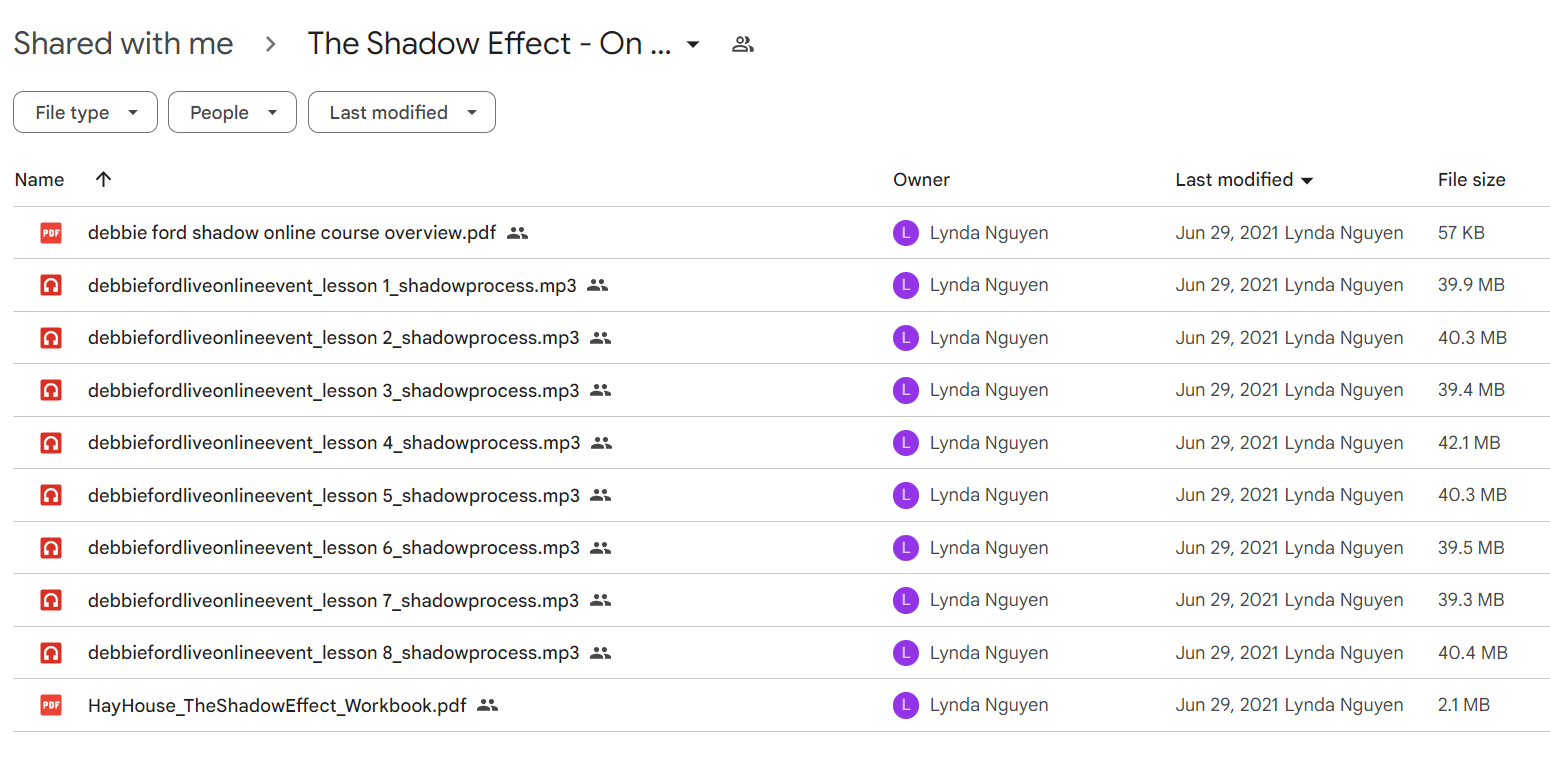Click audio icon of lesson 5 mp3
1550x773 pixels.
[x=51, y=495]
